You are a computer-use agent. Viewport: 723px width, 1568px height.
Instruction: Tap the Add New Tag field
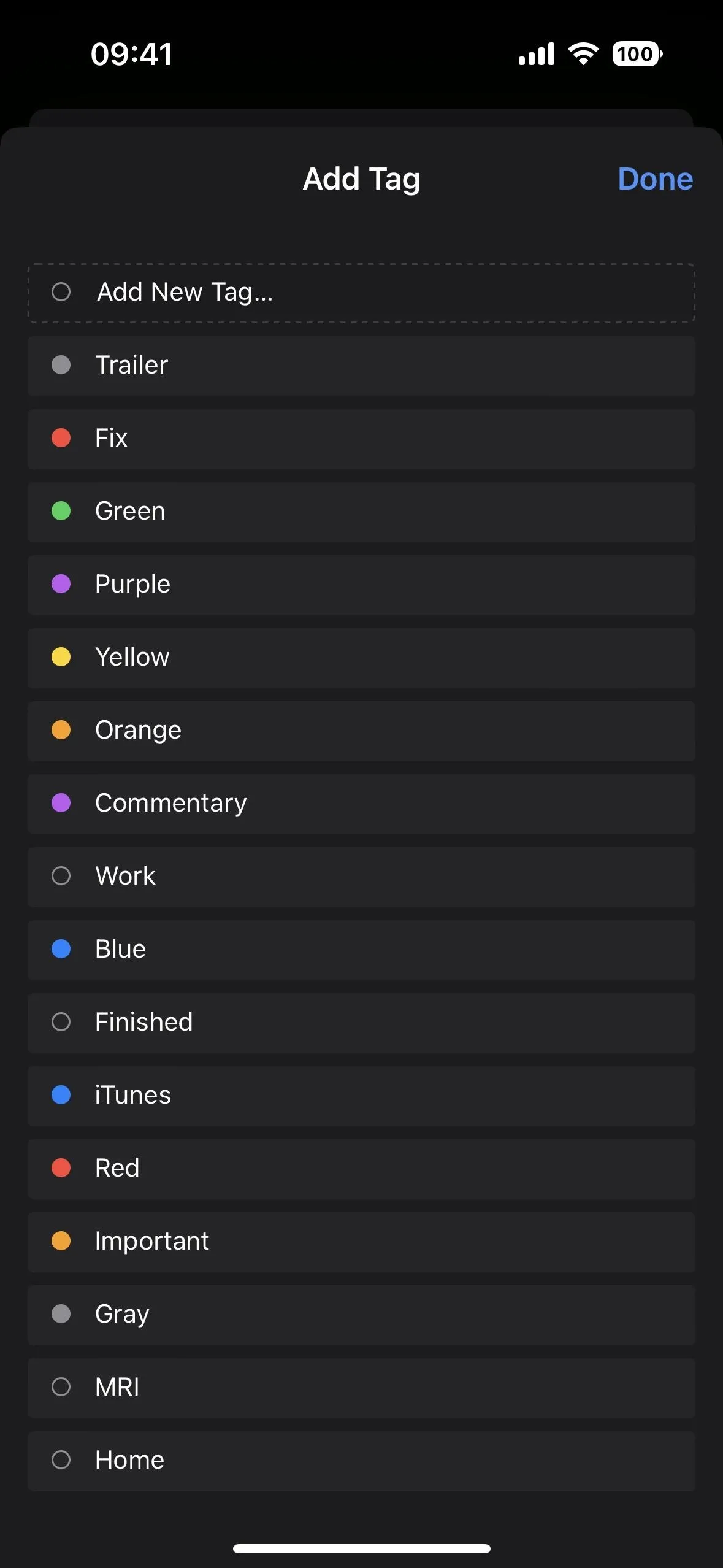[361, 293]
